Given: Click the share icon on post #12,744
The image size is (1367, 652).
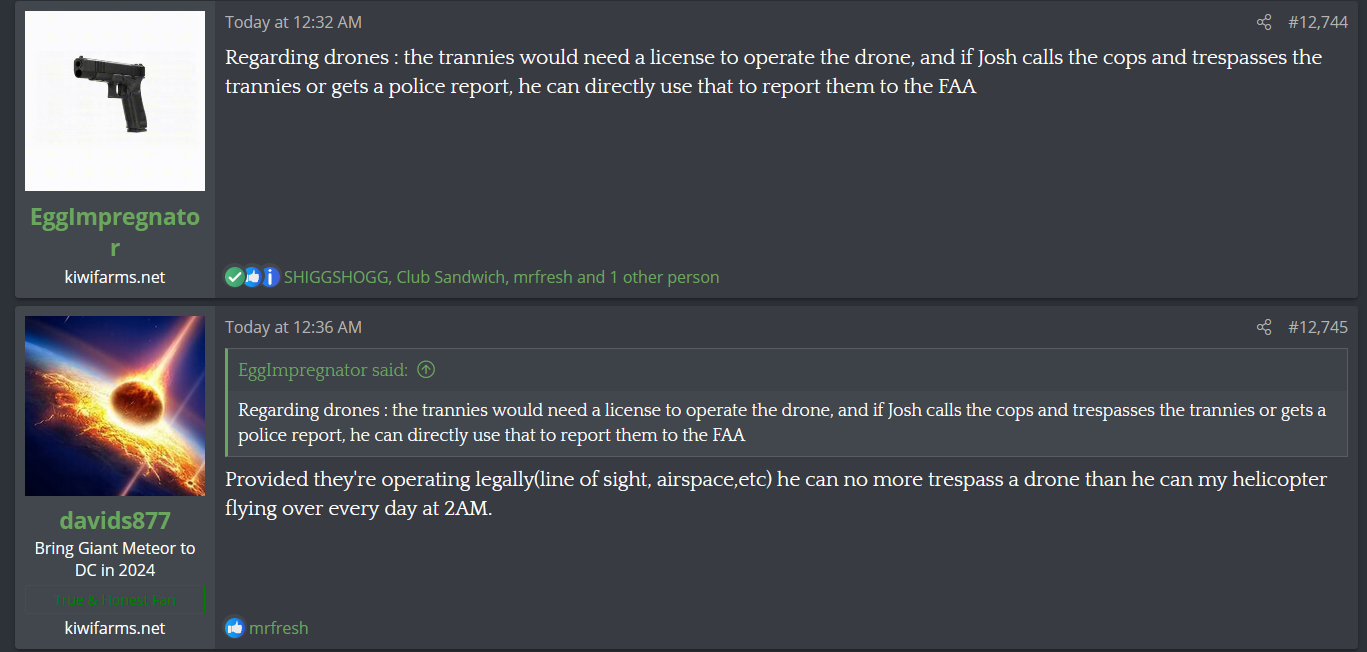Looking at the screenshot, I should (1264, 22).
